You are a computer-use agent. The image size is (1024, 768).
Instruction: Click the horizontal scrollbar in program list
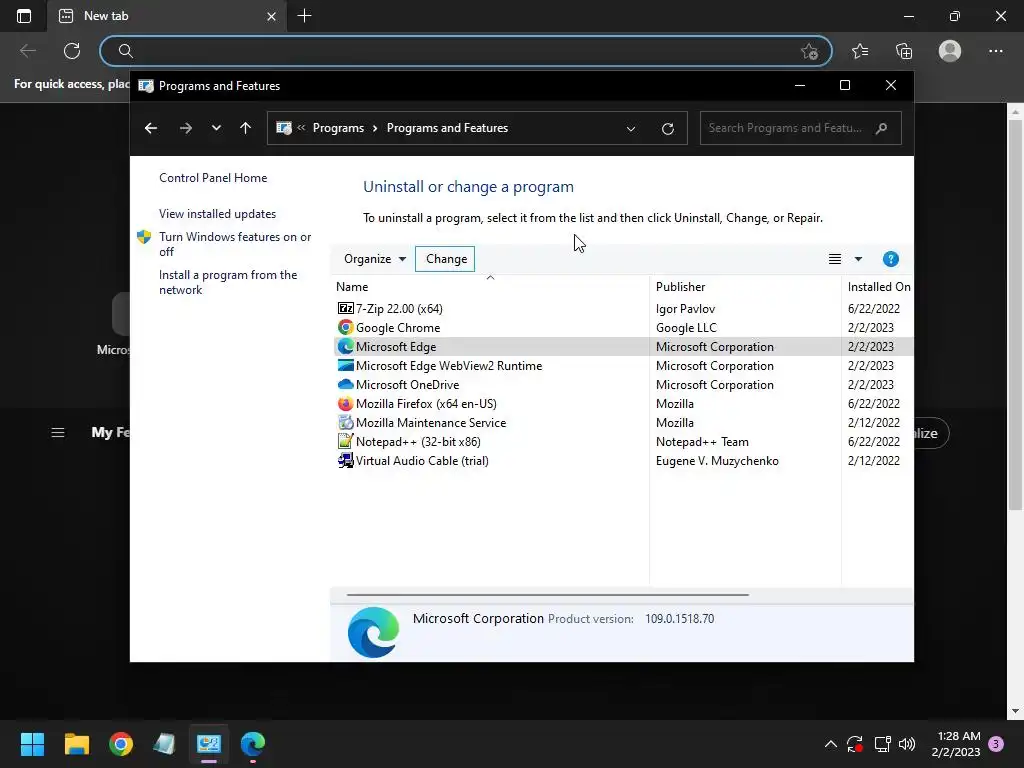point(548,595)
